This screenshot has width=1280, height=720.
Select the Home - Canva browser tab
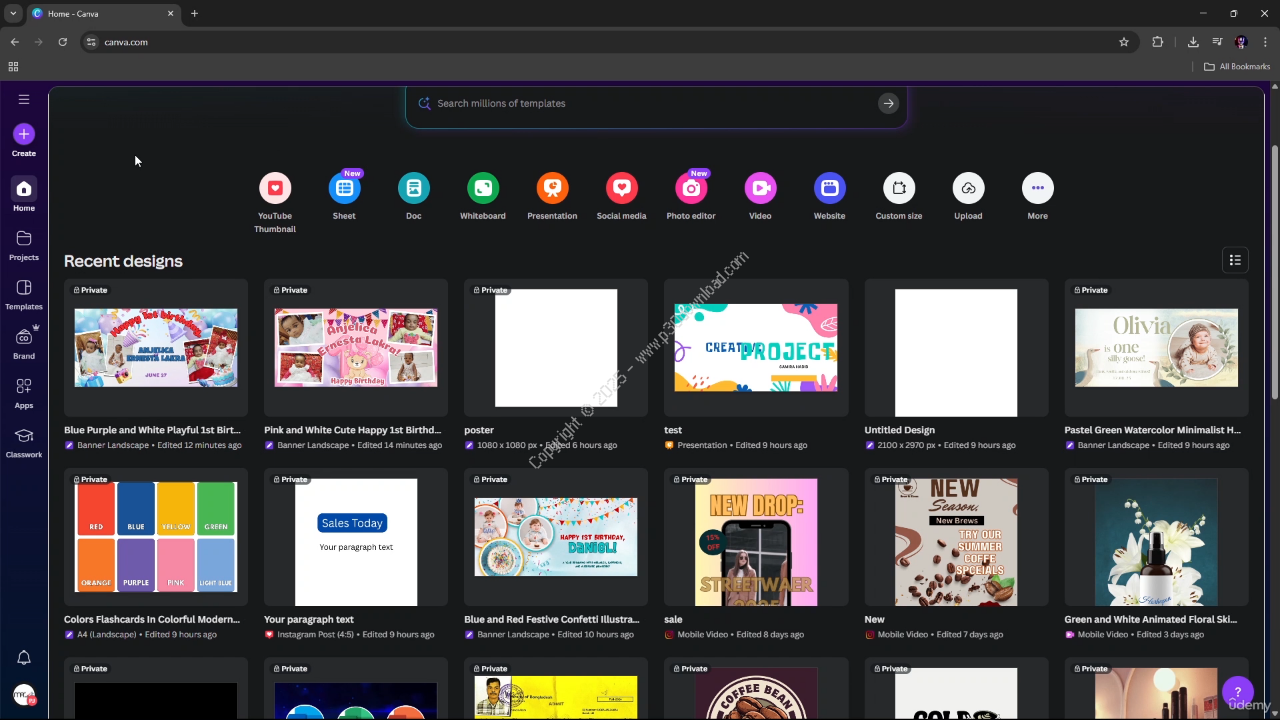click(x=102, y=13)
